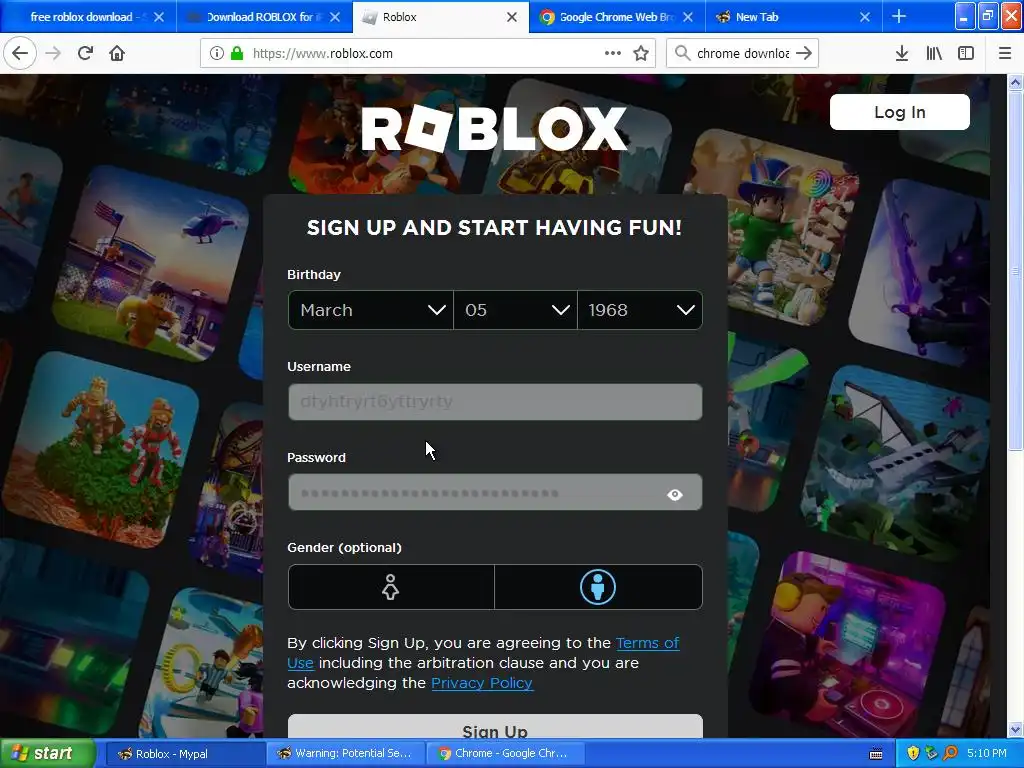Click the scrollbar down arrow

[x=1015, y=729]
